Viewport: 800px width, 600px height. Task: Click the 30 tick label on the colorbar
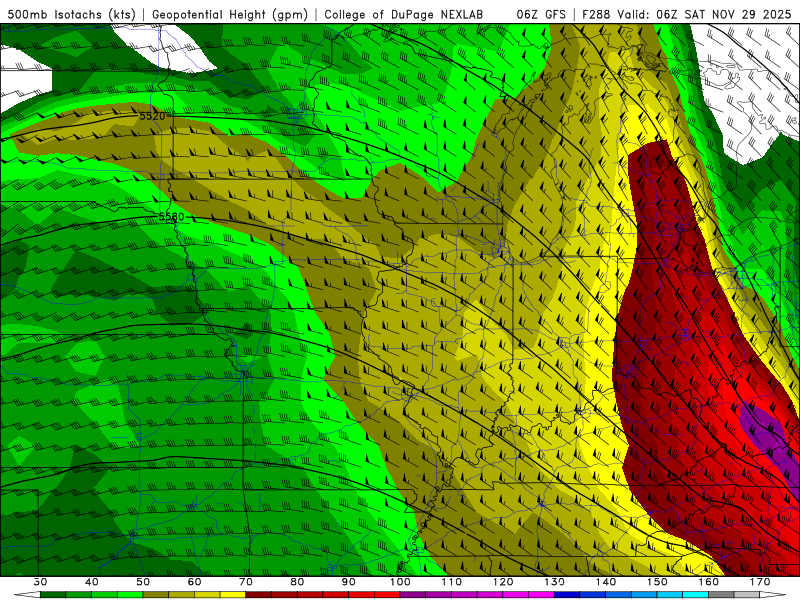[x=40, y=582]
